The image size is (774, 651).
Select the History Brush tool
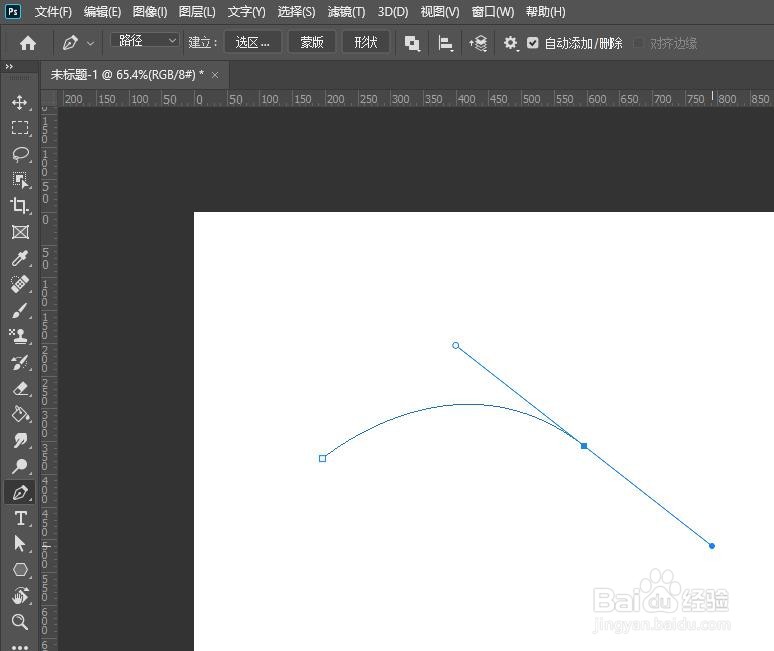click(x=20, y=363)
